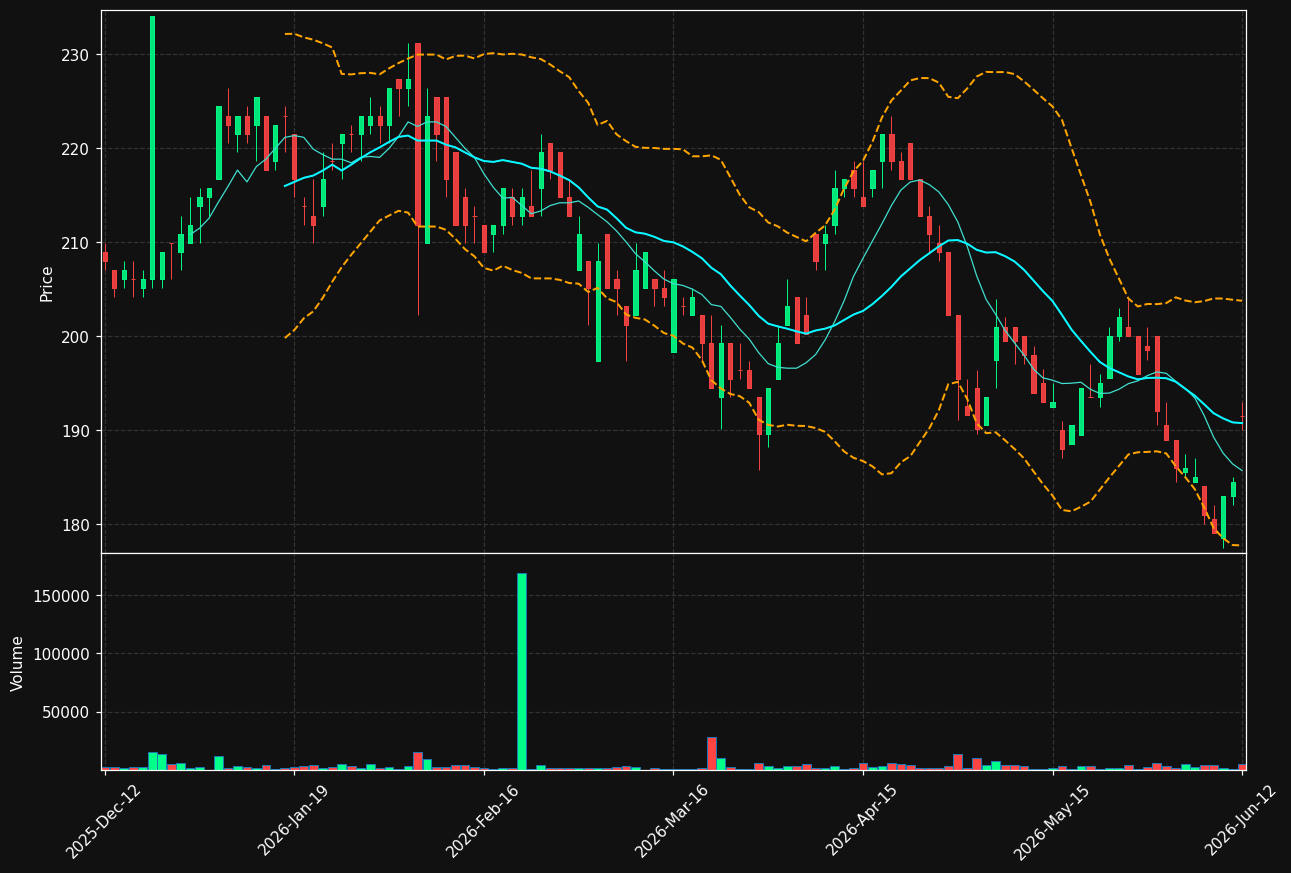Click the 2026-Feb-16 date label
This screenshot has height=873, width=1291.
[483, 821]
